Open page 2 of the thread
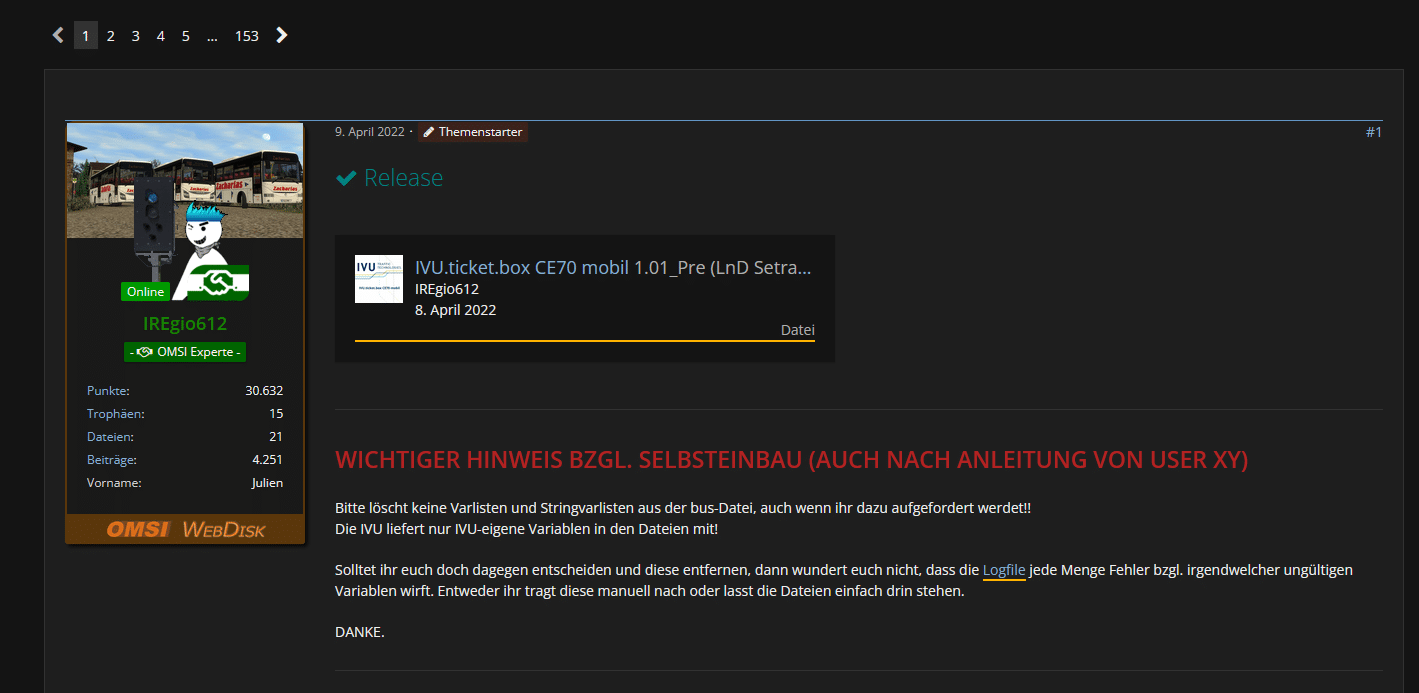 pyautogui.click(x=110, y=36)
